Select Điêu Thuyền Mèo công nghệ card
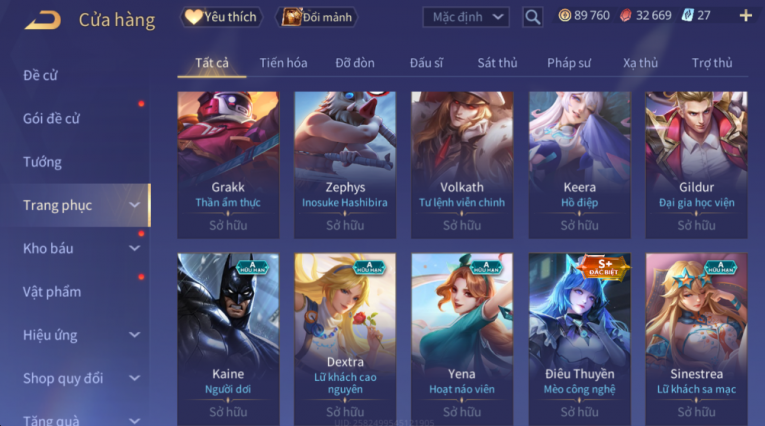The image size is (765, 426). pos(579,339)
